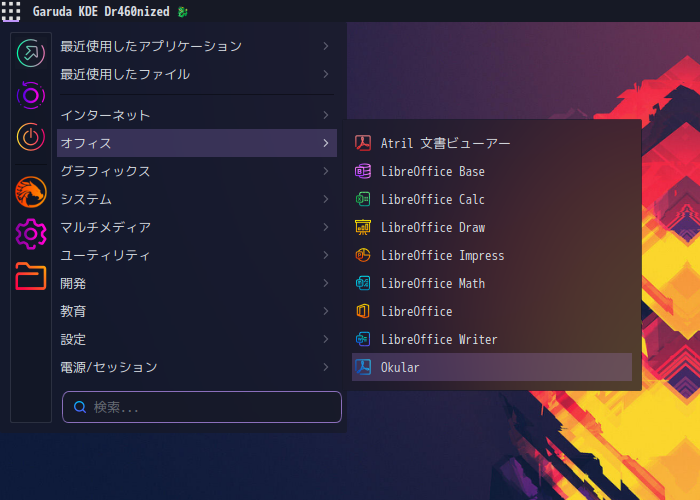This screenshot has height=500, width=700.
Task: Expand chevron for システム
Action: (x=326, y=199)
